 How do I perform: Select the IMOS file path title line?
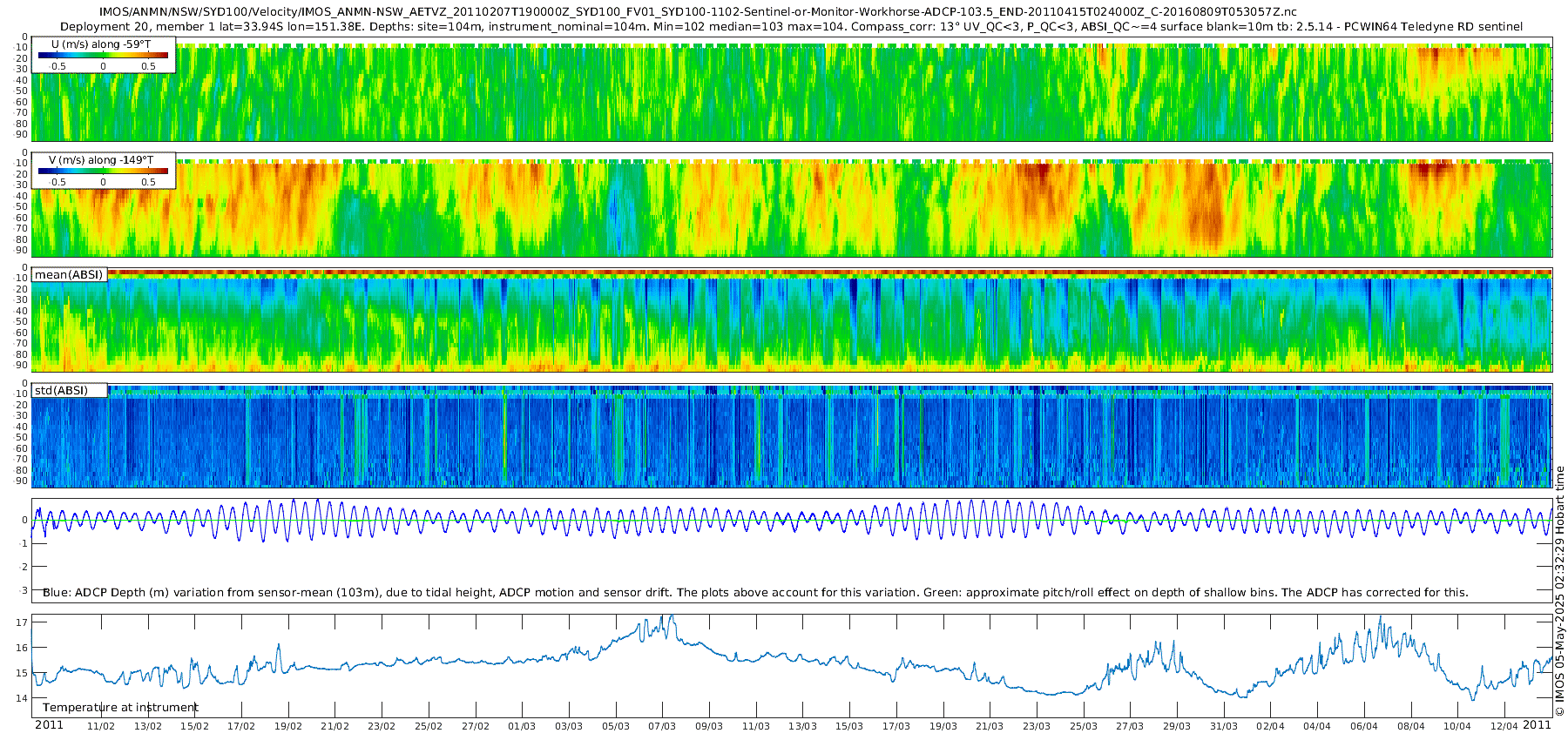pyautogui.click(x=698, y=11)
